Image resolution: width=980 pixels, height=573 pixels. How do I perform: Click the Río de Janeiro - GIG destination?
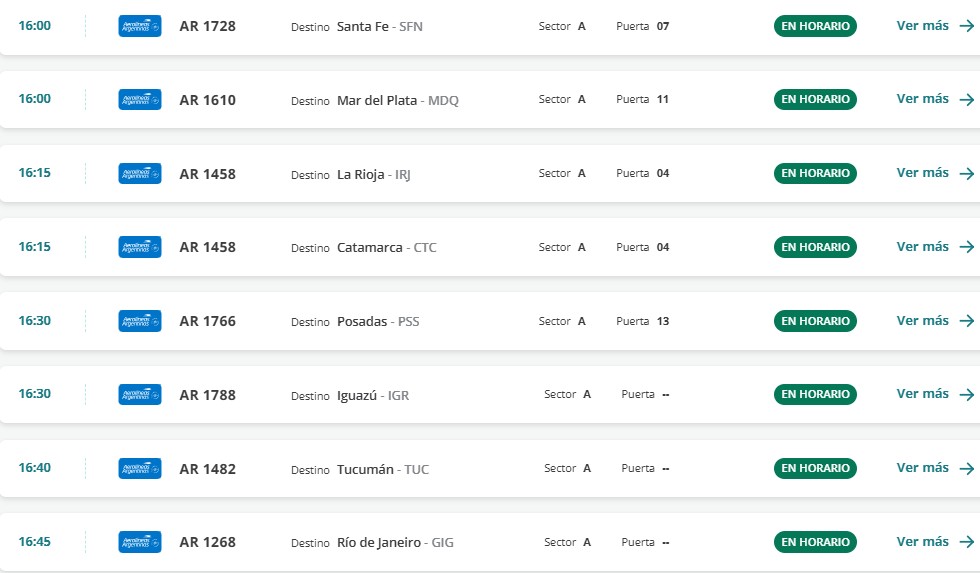click(x=395, y=543)
